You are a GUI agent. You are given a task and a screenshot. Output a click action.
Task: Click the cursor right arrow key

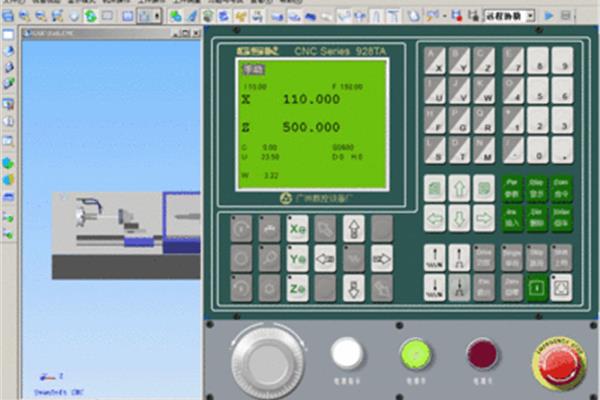[x=484, y=218]
